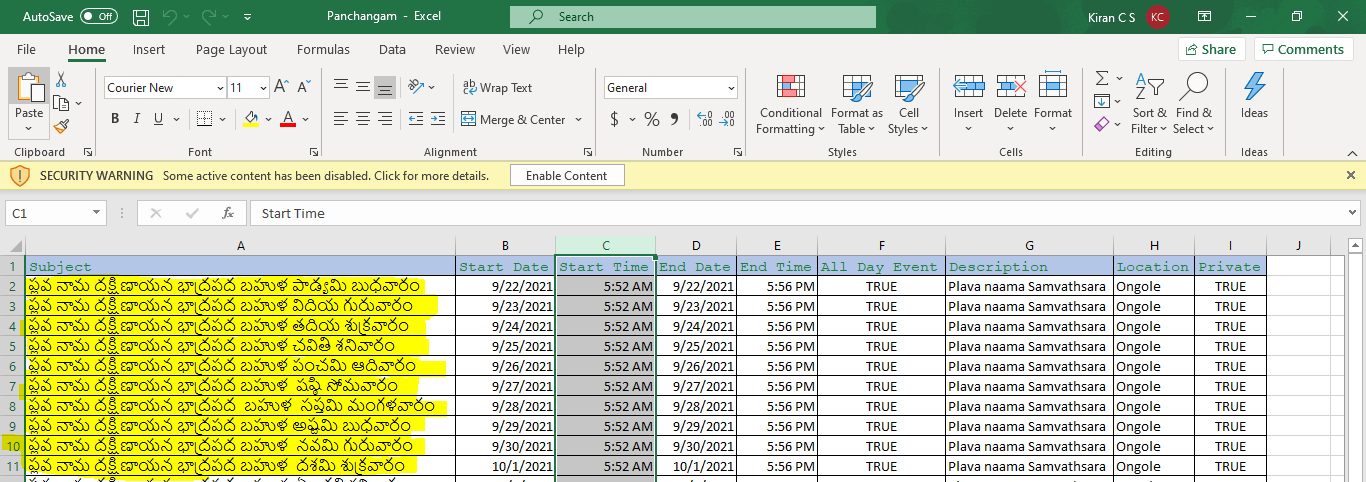Expand the Name Box dropdown arrow

click(96, 213)
